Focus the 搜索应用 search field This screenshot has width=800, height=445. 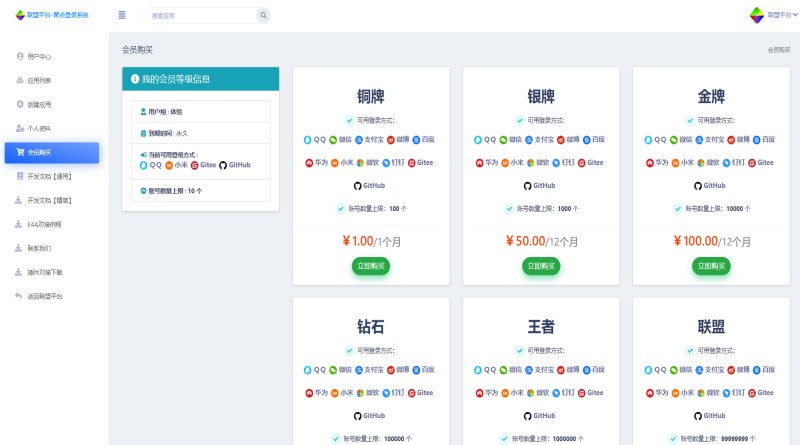pyautogui.click(x=201, y=16)
